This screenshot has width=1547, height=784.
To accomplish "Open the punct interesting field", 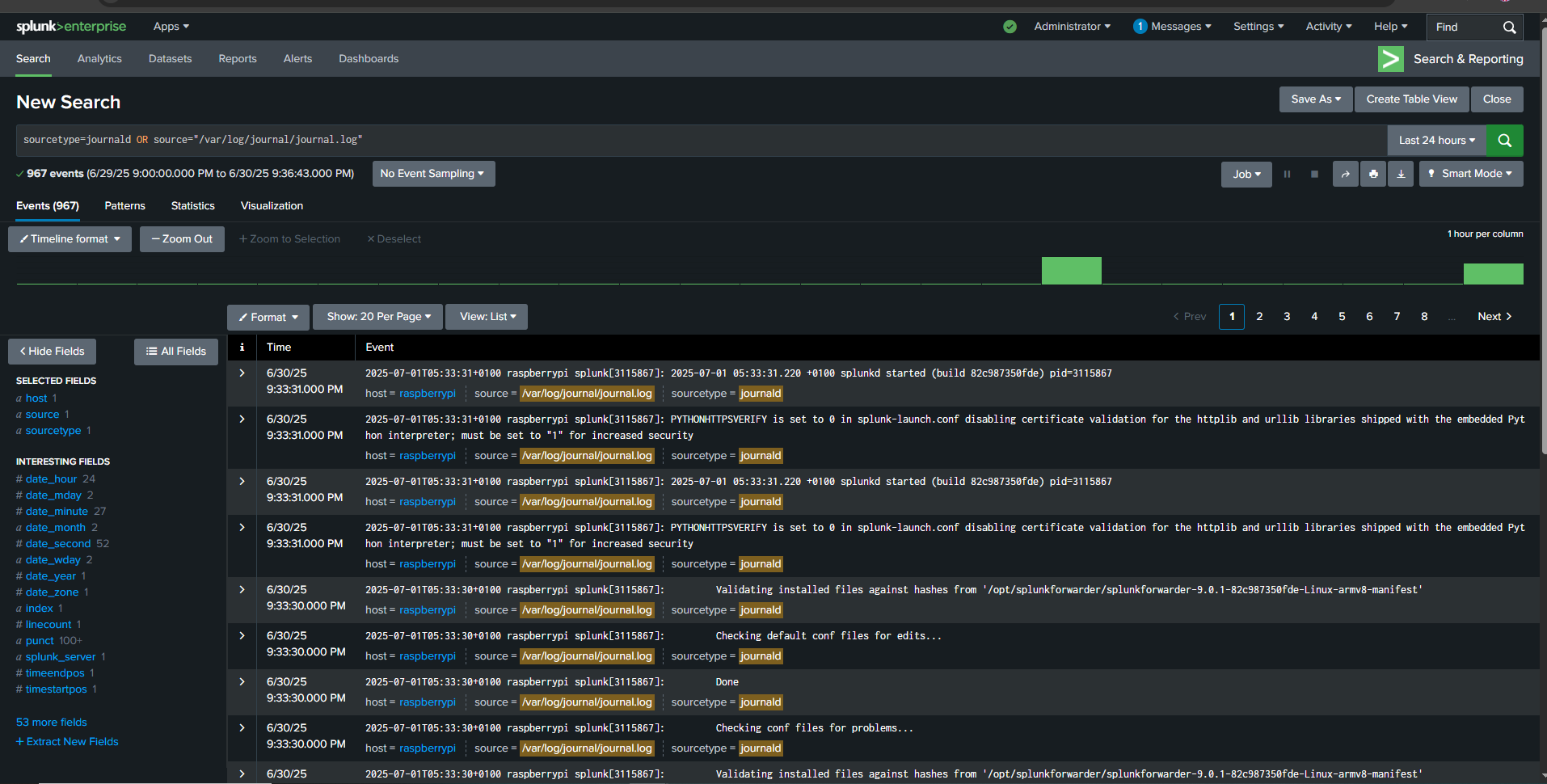I will (x=40, y=641).
